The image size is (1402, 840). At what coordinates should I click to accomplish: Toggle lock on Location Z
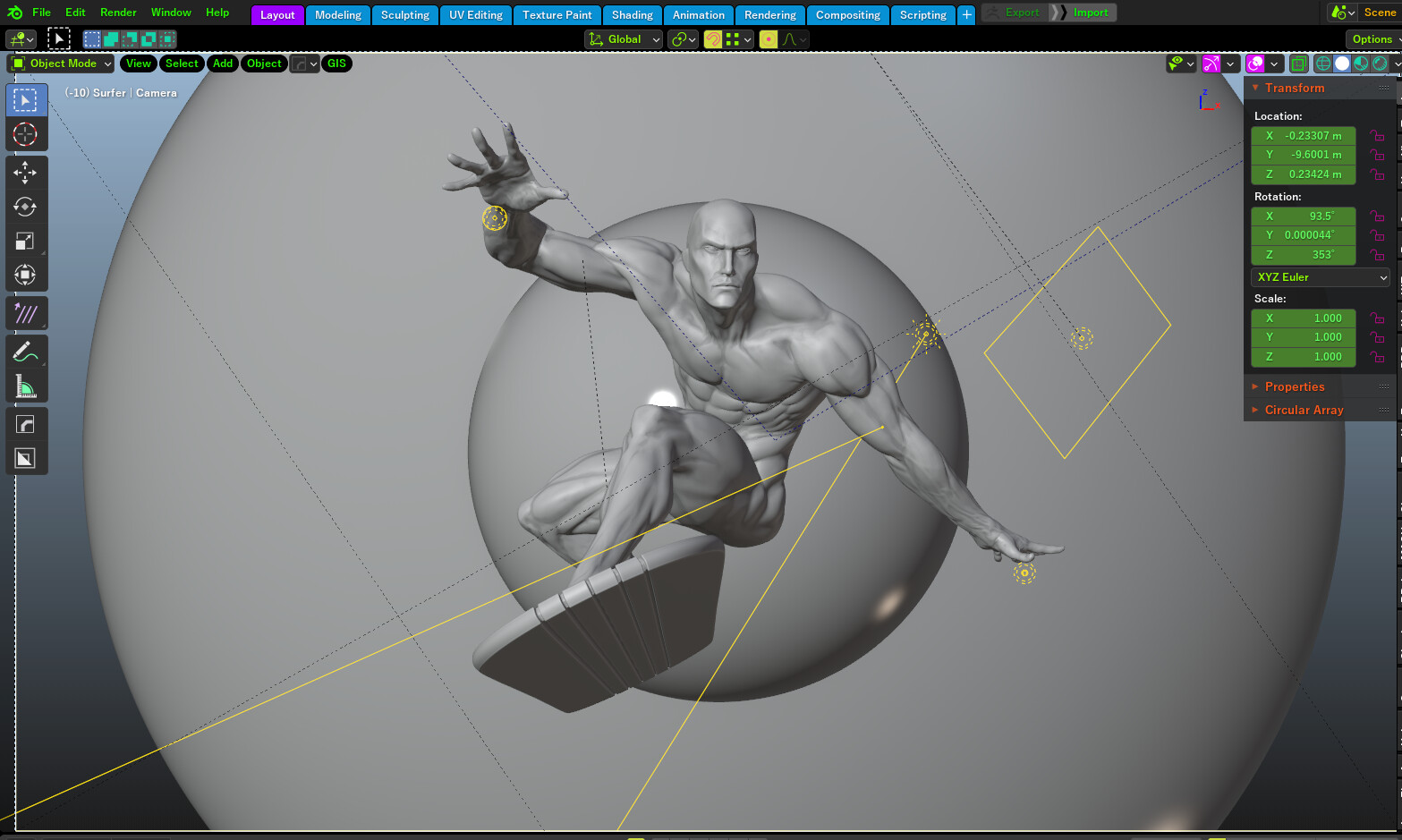1378,174
